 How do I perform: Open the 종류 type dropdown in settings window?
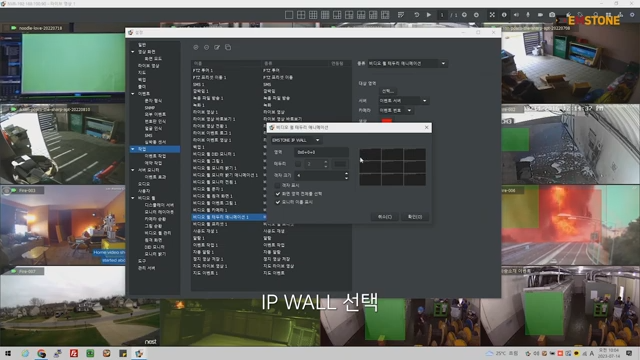coord(407,64)
